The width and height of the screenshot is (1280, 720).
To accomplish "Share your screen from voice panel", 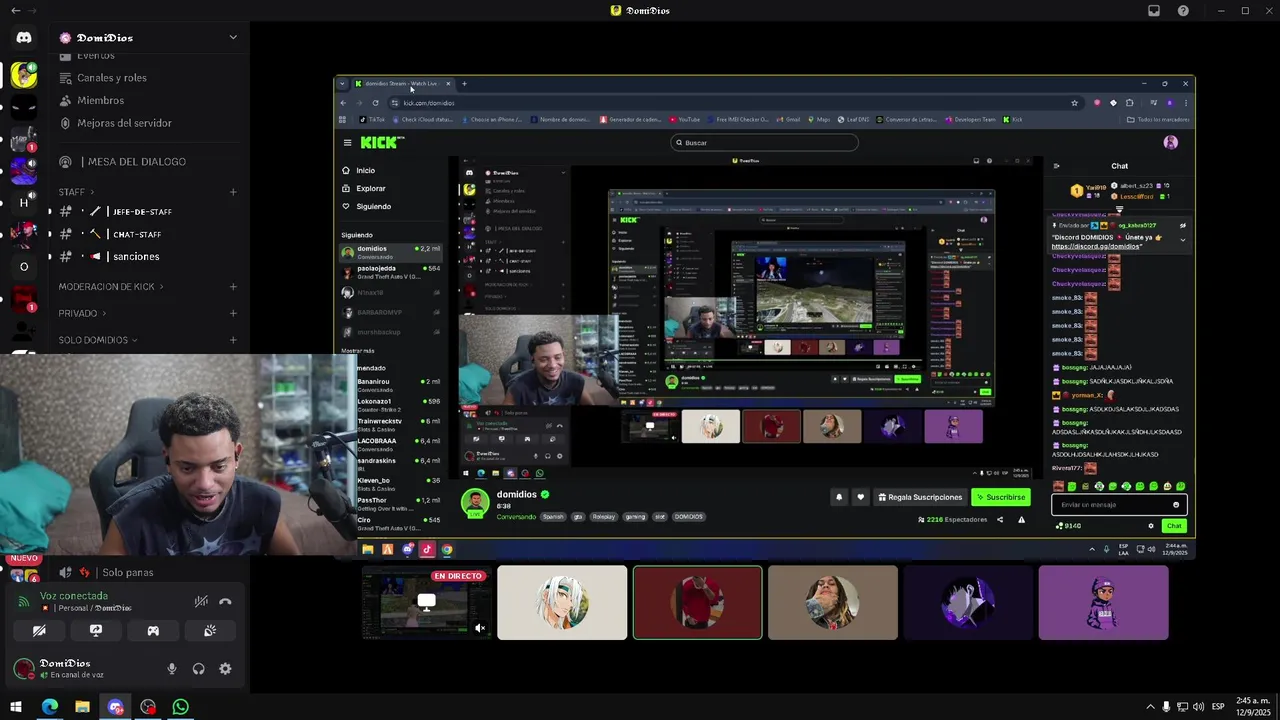I will (96, 631).
